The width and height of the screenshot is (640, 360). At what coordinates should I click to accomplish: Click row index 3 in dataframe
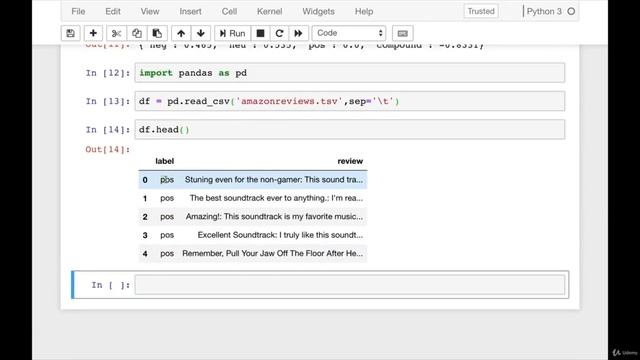point(145,236)
